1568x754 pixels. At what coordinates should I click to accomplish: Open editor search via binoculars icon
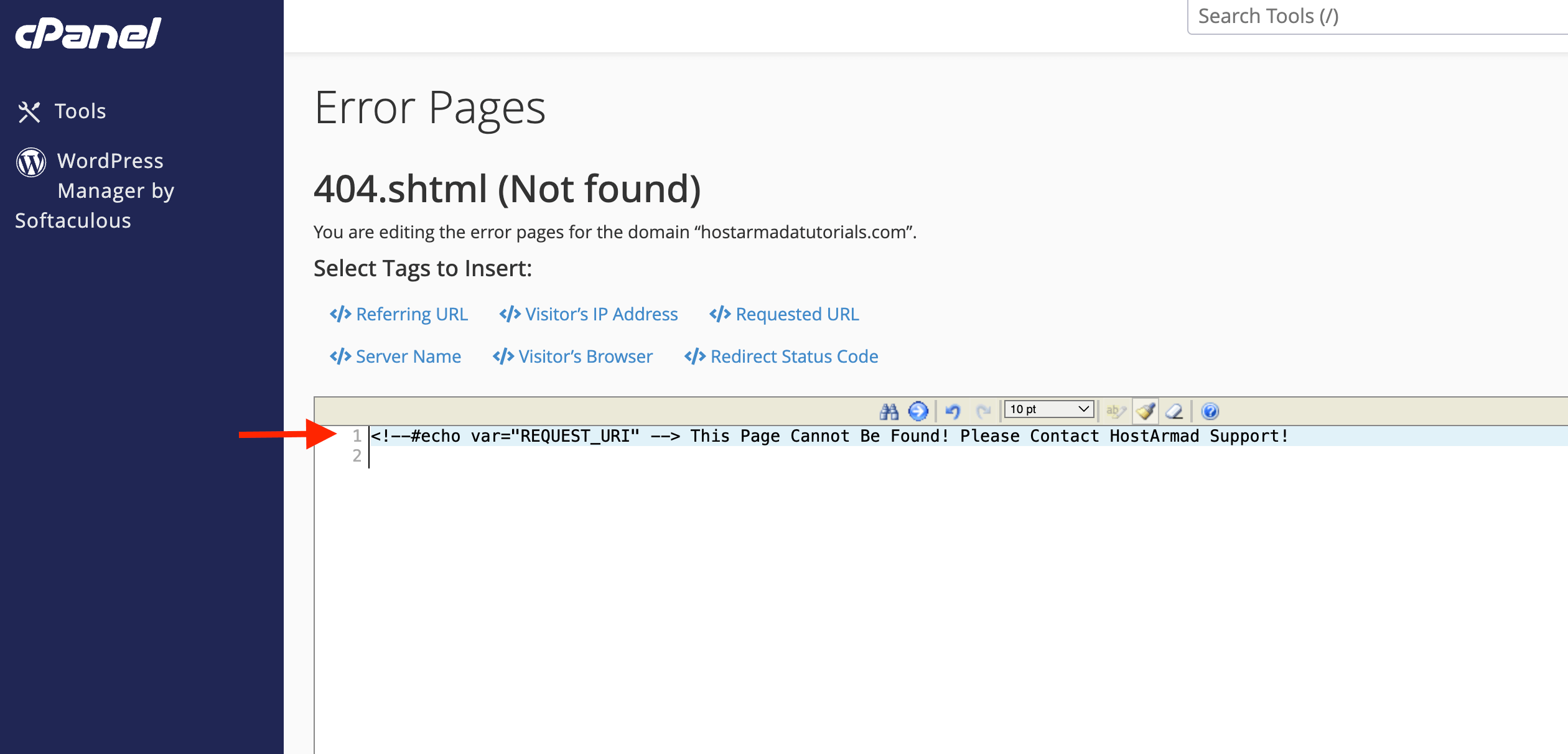pyautogui.click(x=889, y=411)
